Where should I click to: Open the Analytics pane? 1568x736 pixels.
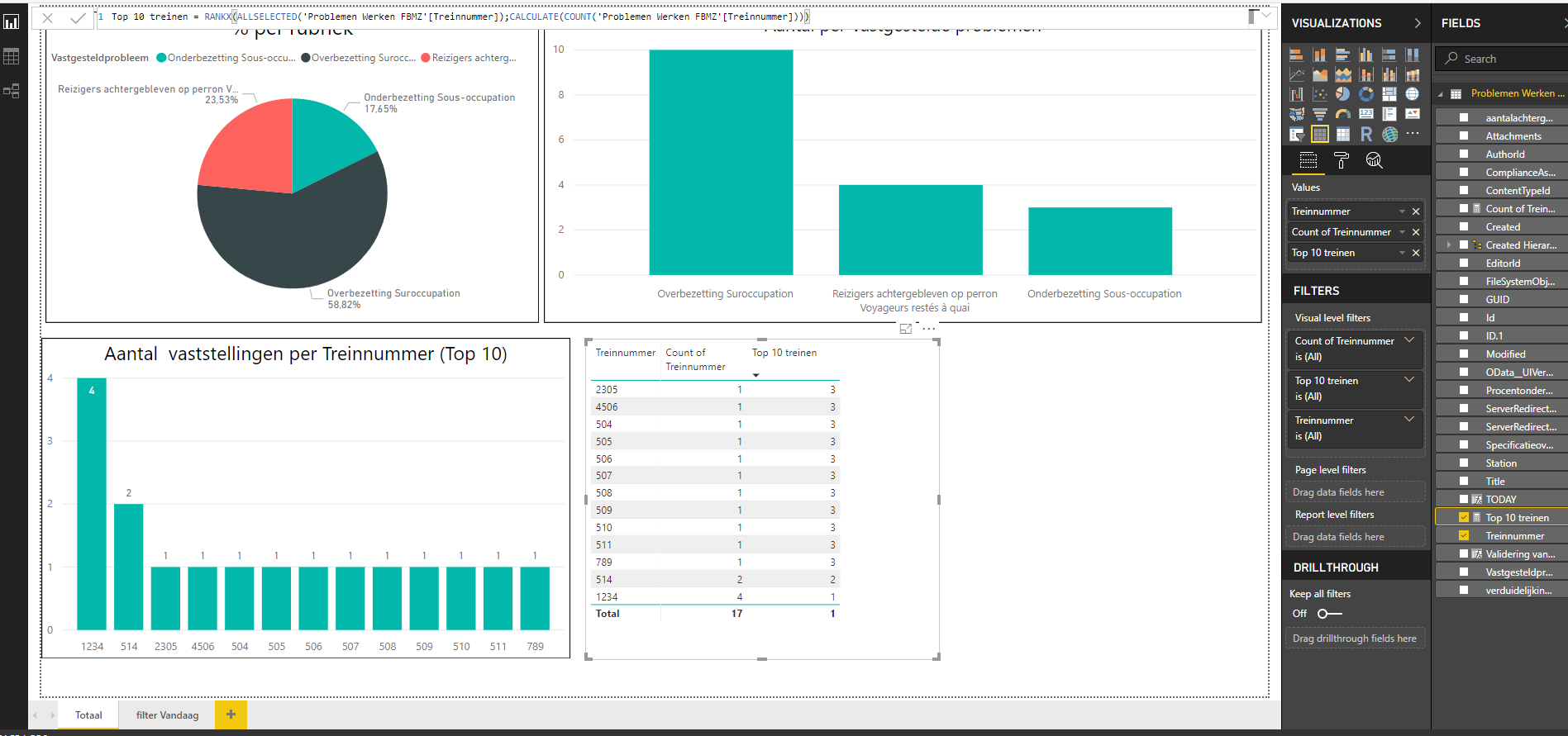(x=1374, y=160)
